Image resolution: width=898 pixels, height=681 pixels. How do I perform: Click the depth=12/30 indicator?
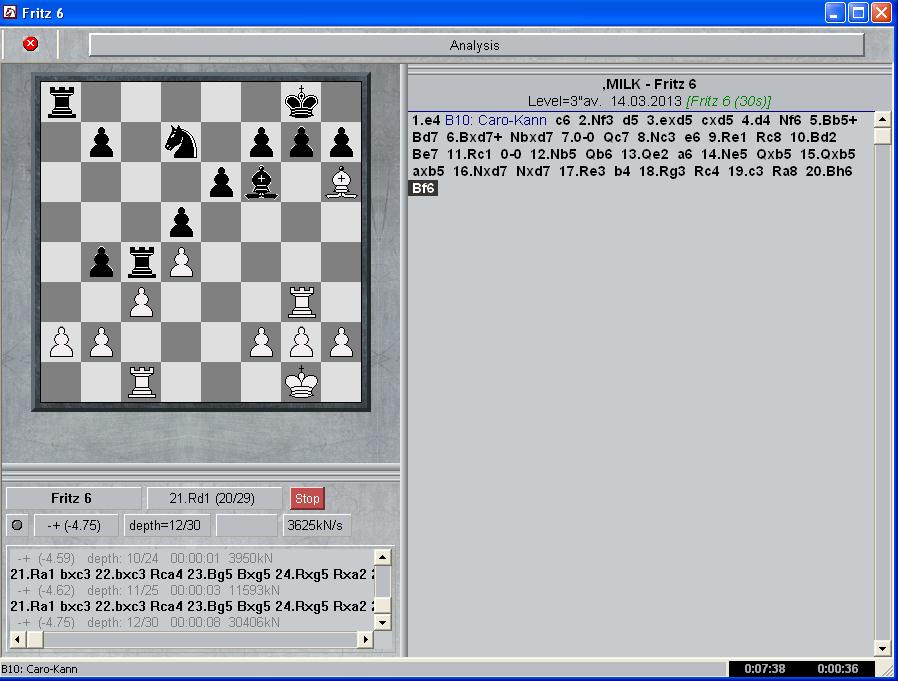pos(166,525)
